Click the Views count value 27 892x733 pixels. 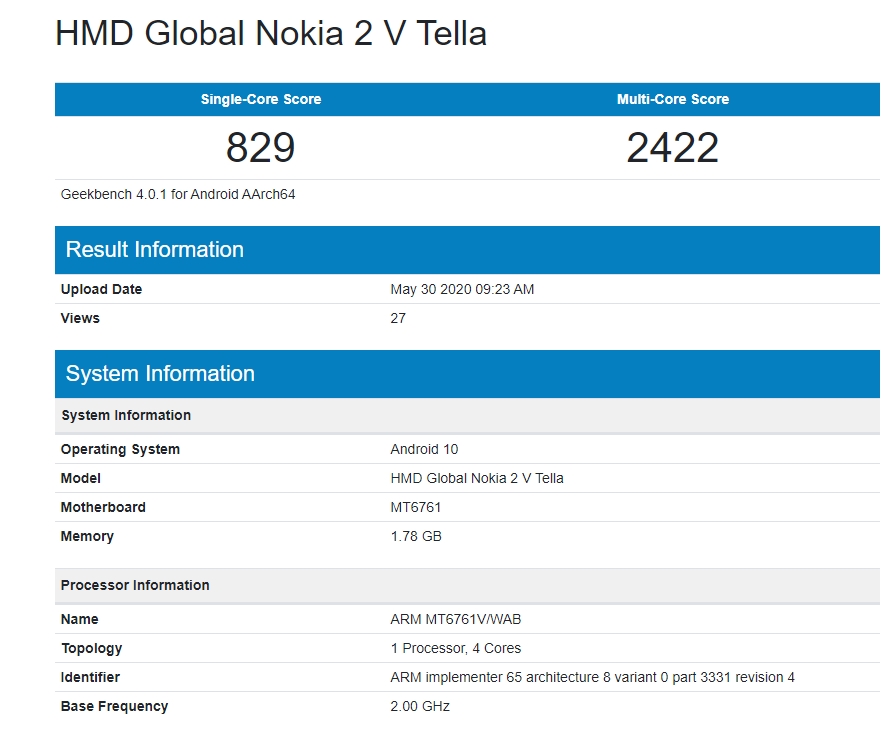(398, 318)
